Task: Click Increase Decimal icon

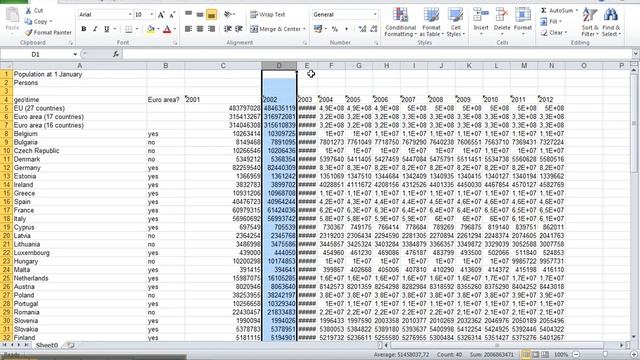Action: click(x=362, y=29)
